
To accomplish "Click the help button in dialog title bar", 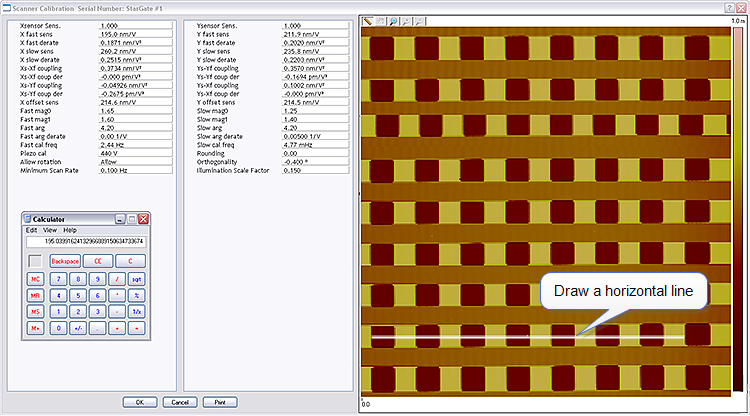I will click(x=729, y=8).
